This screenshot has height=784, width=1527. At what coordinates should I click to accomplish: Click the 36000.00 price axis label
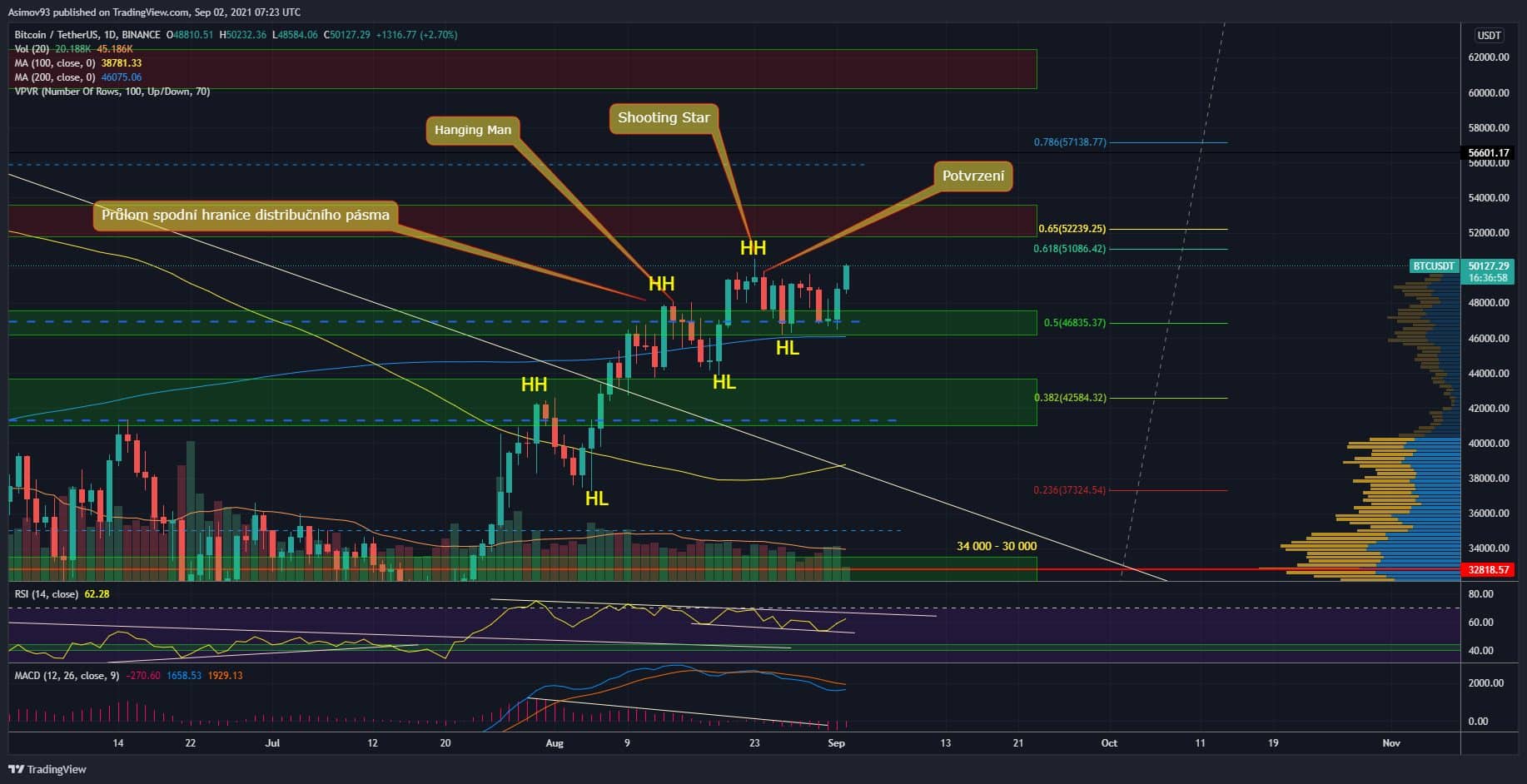click(x=1489, y=514)
